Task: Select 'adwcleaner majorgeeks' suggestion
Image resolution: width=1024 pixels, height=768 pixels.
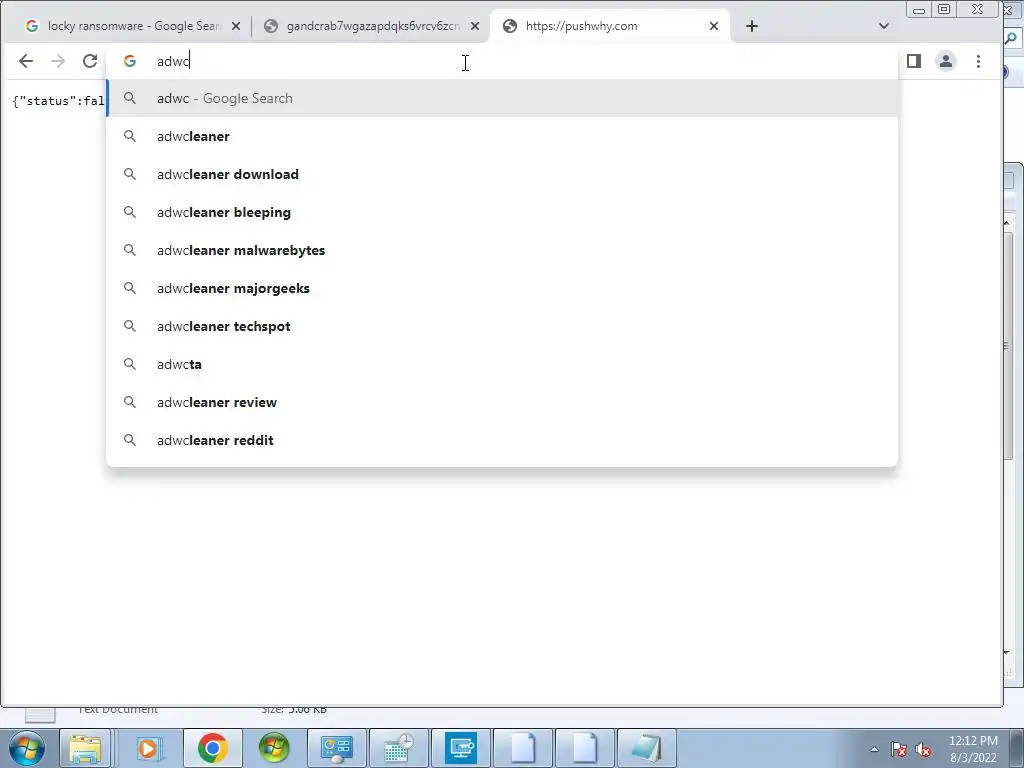Action: coord(502,288)
